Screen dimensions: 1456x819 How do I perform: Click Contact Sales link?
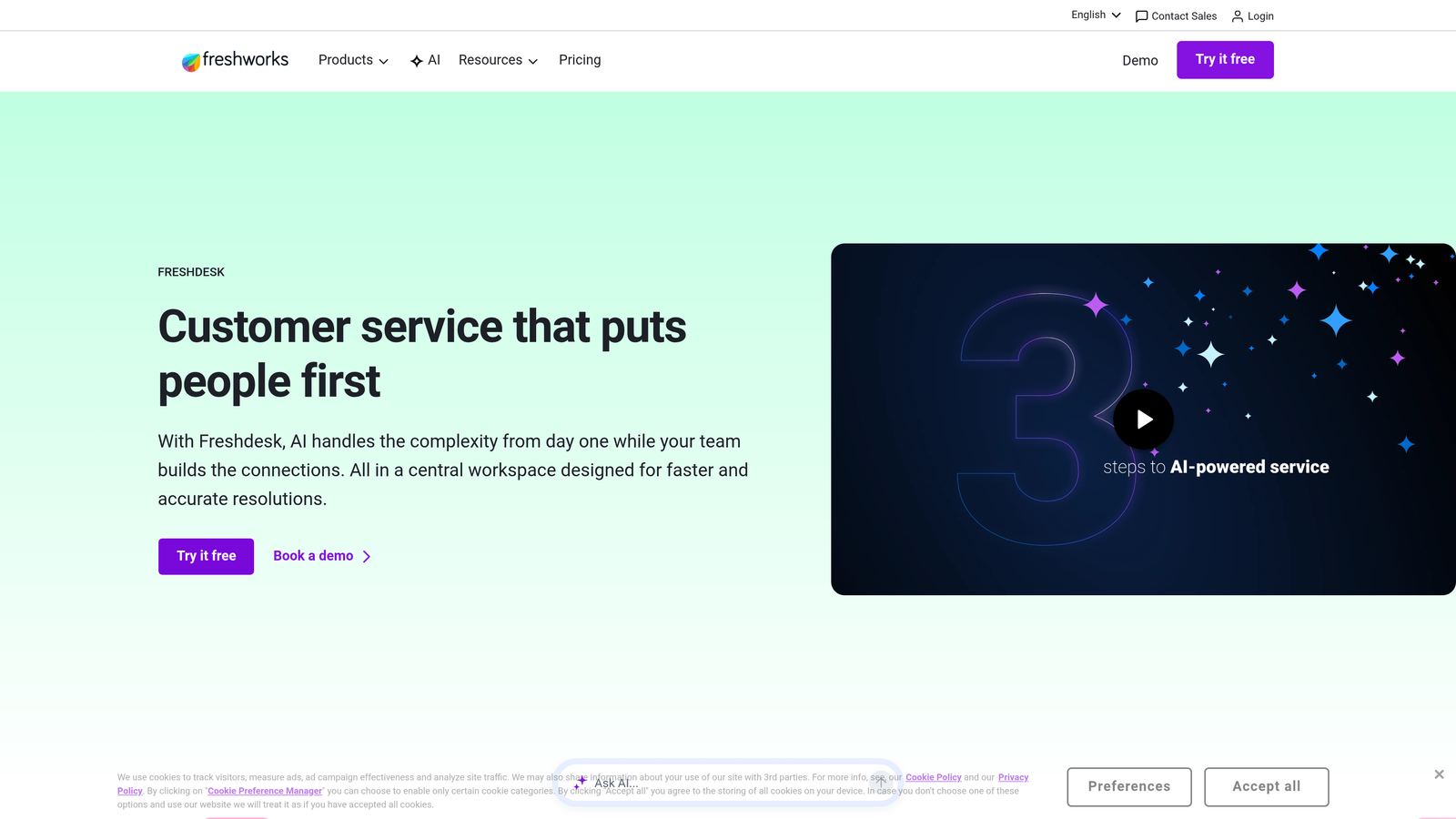[x=1176, y=16]
